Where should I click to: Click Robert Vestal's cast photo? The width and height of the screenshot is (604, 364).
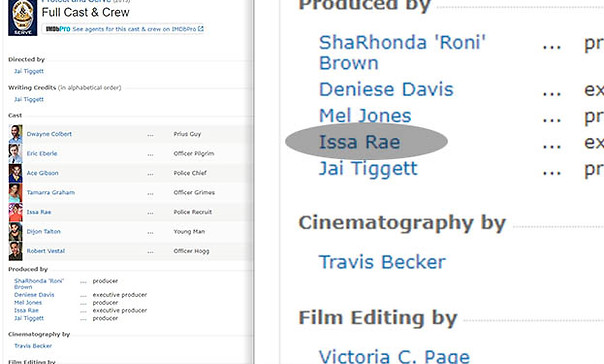(15, 251)
